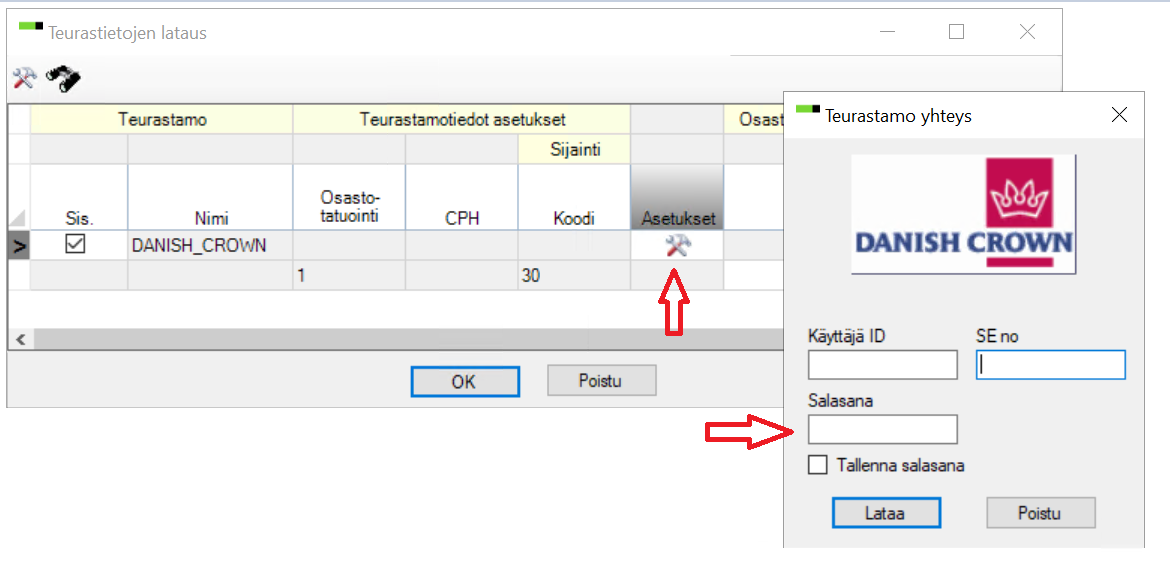
Task: Click the Teurastamotiedot asetukset group header
Action: (462, 119)
